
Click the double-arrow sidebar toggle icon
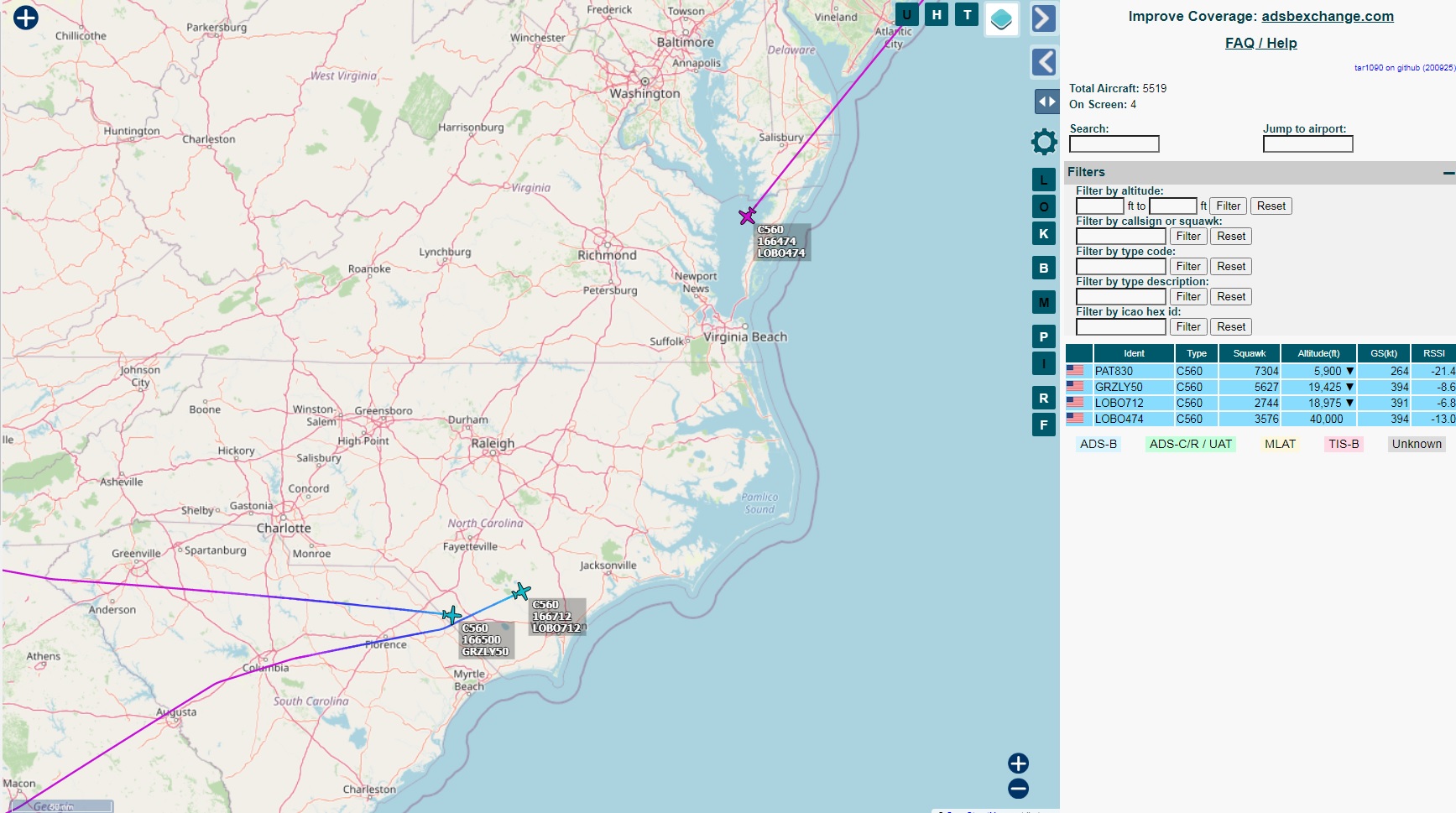click(x=1046, y=102)
